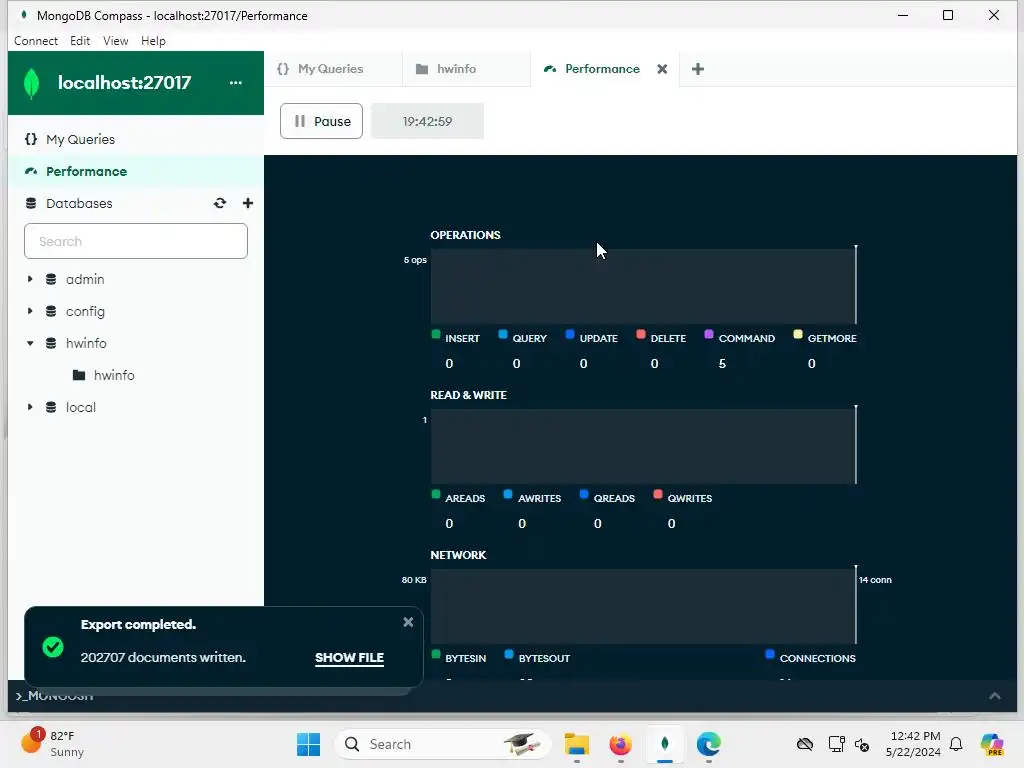Refresh the databases list

(220, 203)
